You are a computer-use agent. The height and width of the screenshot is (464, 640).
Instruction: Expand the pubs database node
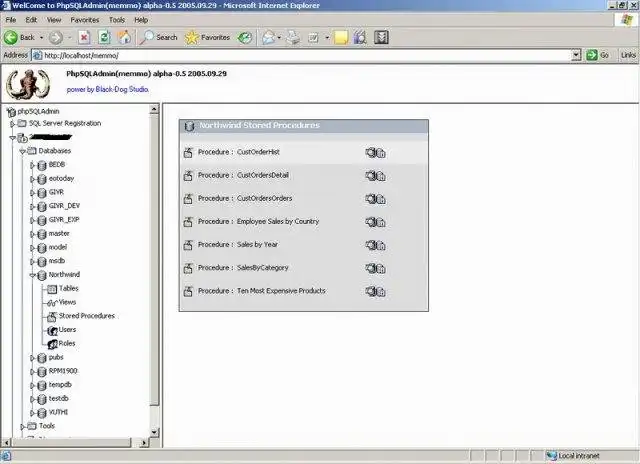[x=32, y=358]
